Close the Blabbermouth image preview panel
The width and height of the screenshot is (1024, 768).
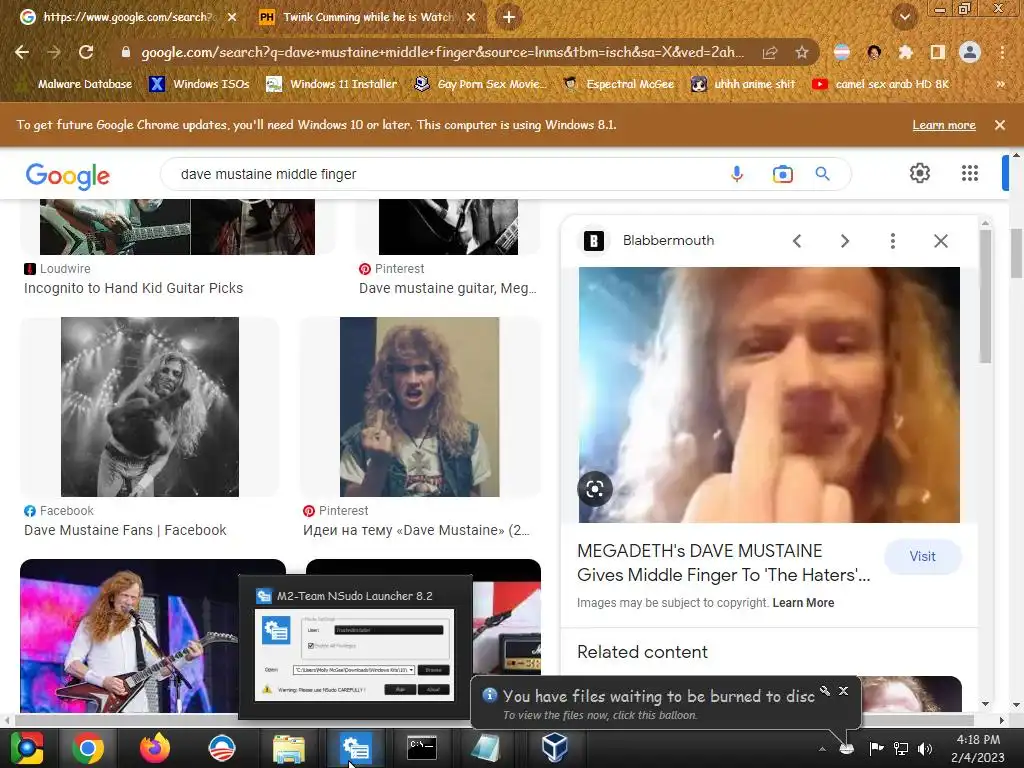pyautogui.click(x=940, y=241)
